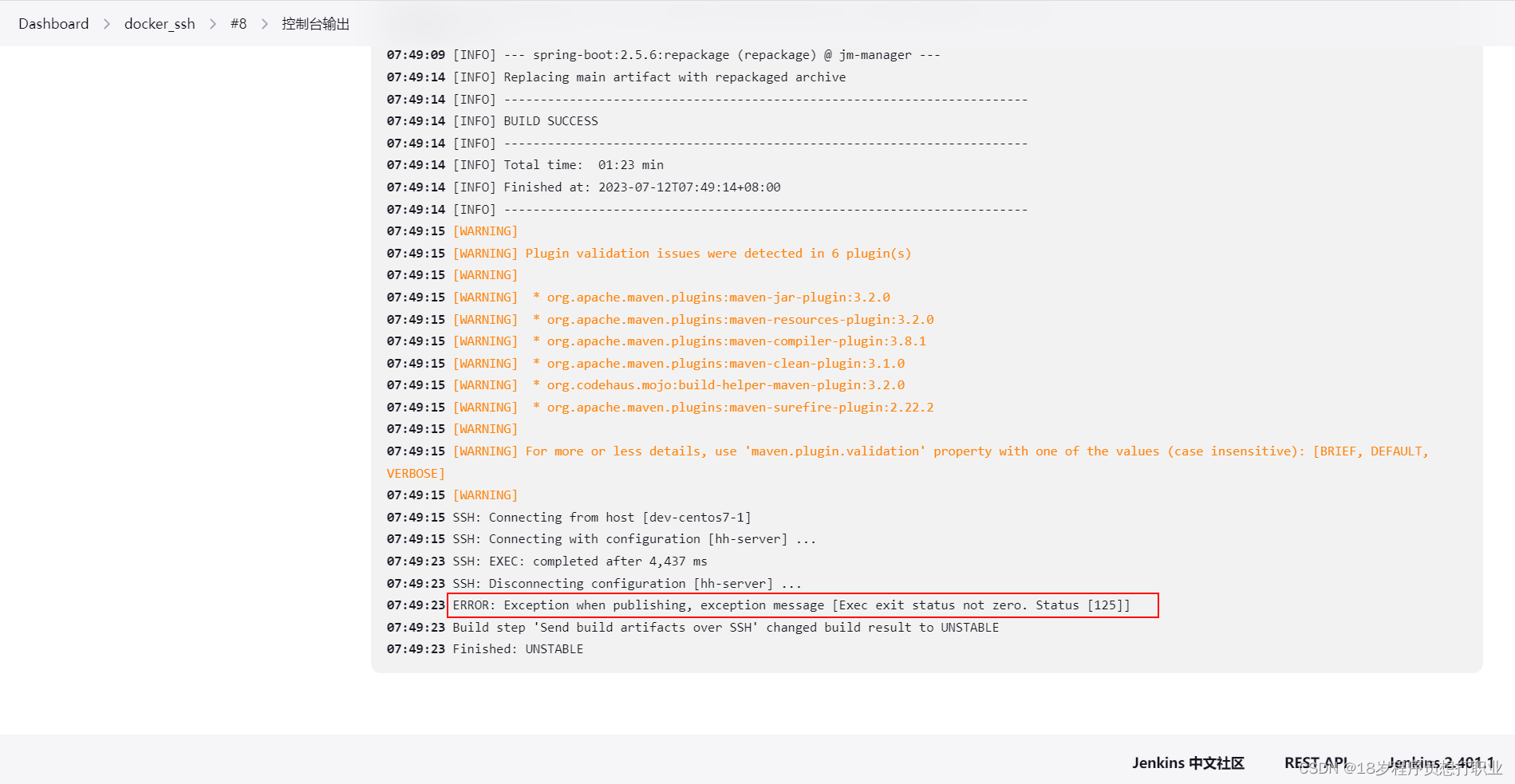This screenshot has height=784, width=1515.
Task: Click the 'maven.plugin.validation' property warning line
Action: coord(908,451)
